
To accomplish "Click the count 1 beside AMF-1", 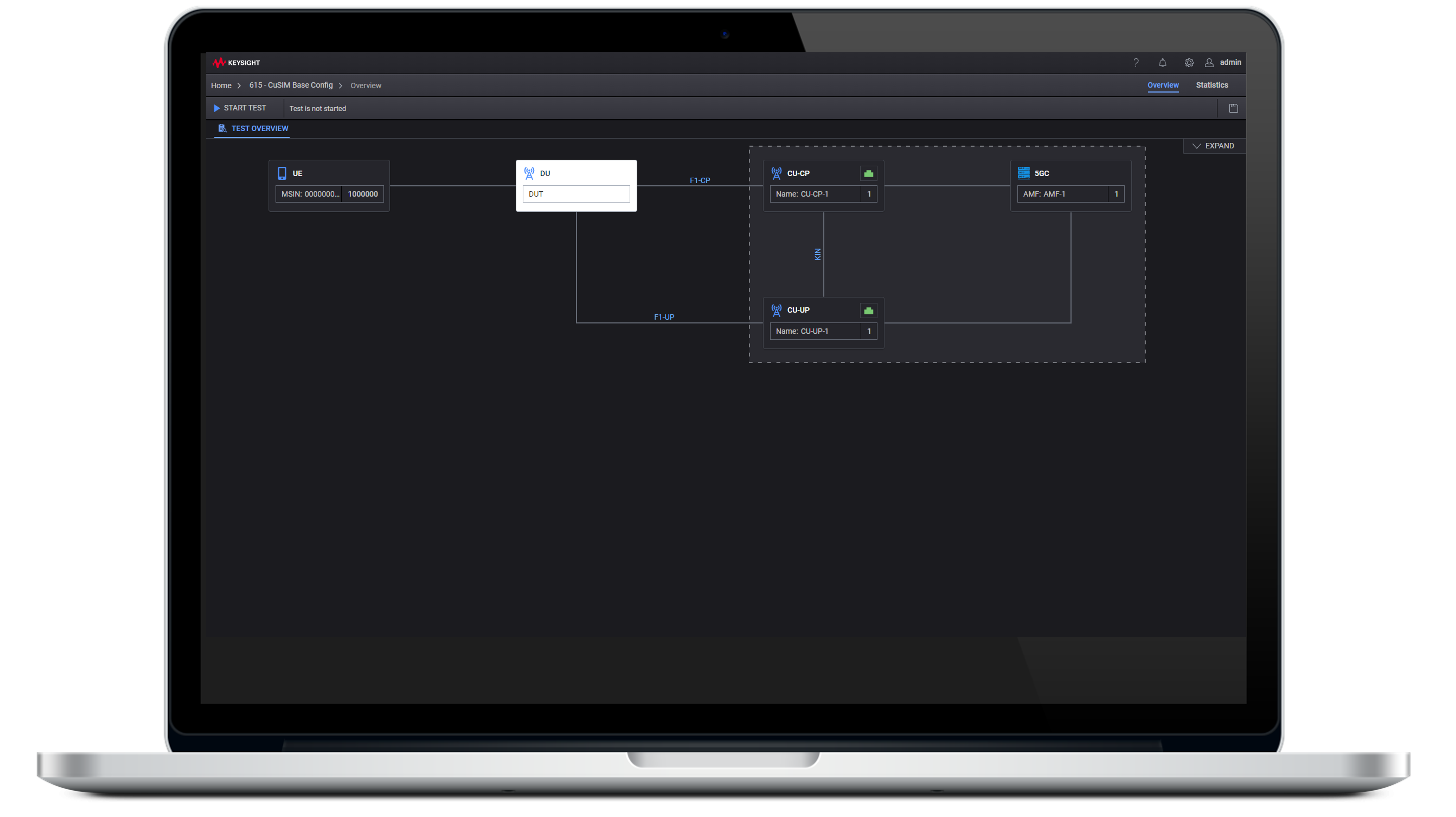I will 1116,194.
